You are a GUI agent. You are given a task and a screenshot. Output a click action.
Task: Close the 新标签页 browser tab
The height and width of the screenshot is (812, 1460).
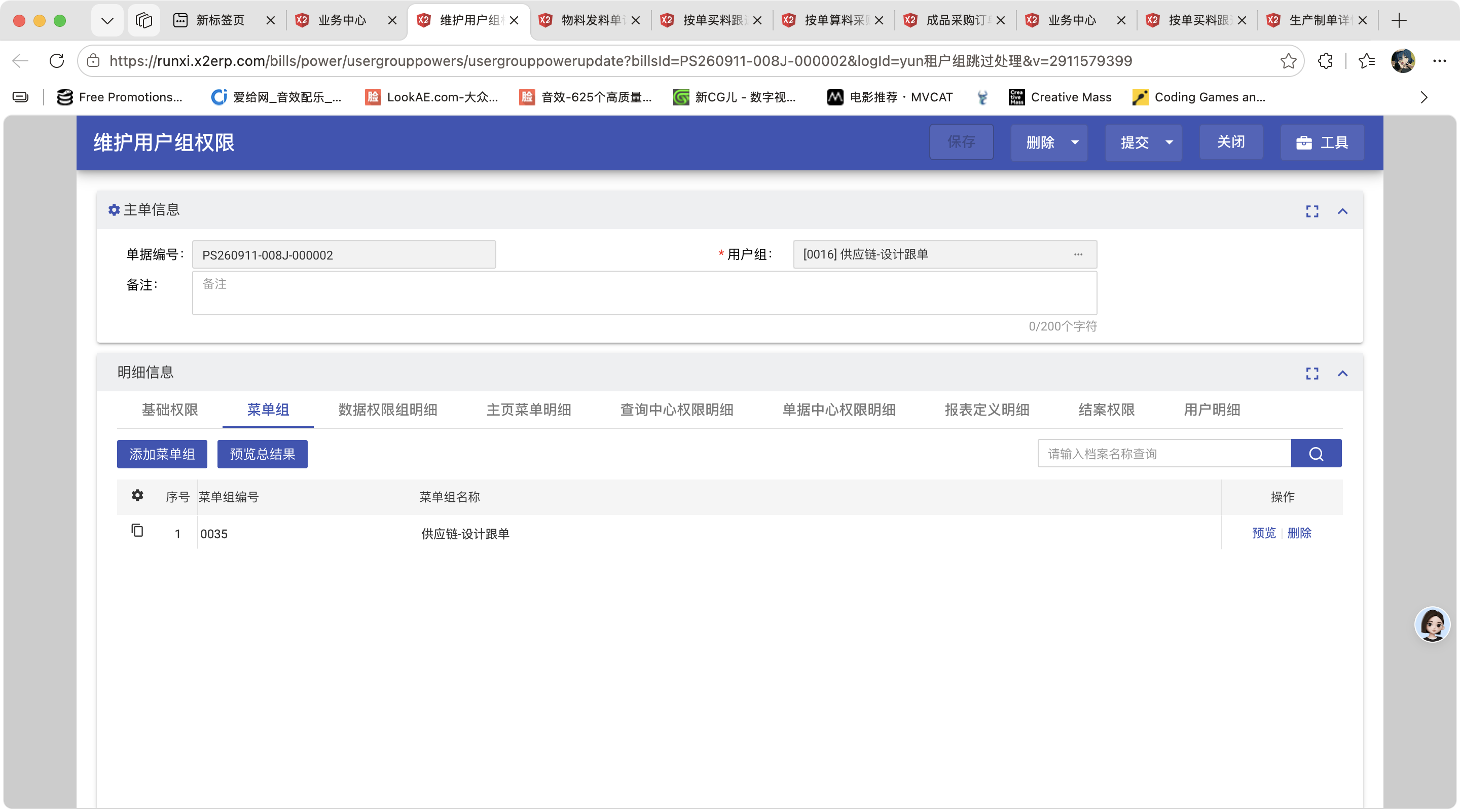click(x=270, y=20)
